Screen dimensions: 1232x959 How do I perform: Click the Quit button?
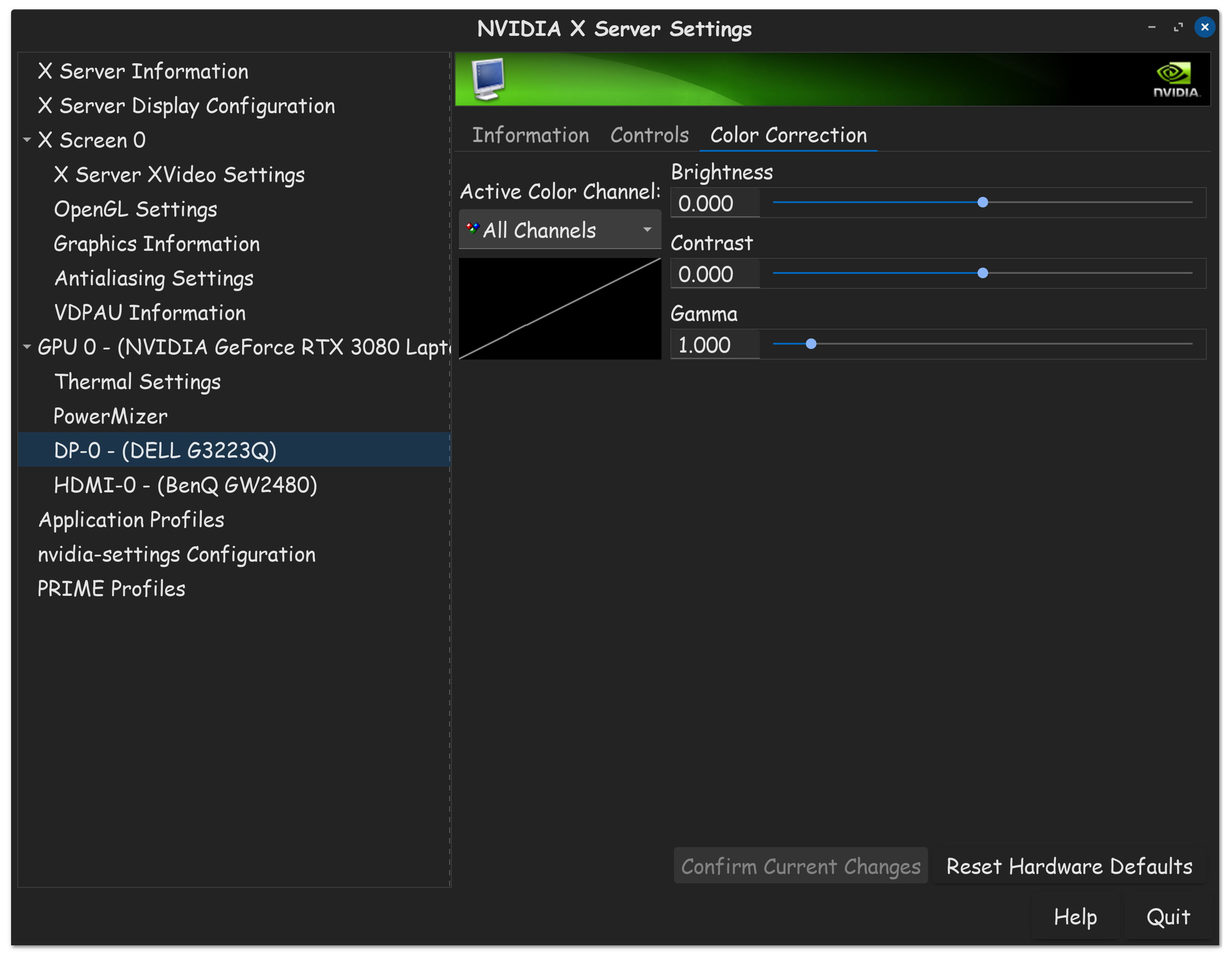coord(1168,917)
